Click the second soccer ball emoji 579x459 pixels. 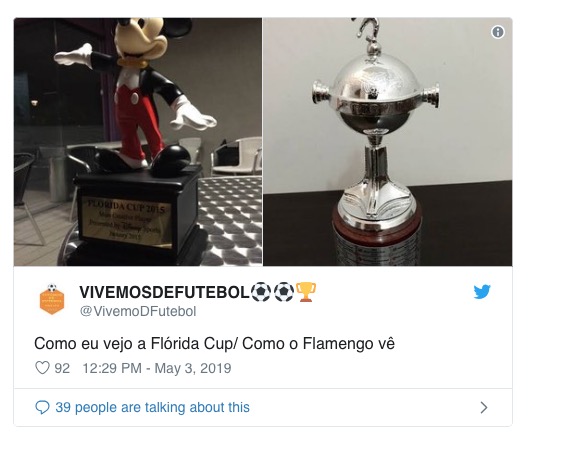(x=284, y=292)
